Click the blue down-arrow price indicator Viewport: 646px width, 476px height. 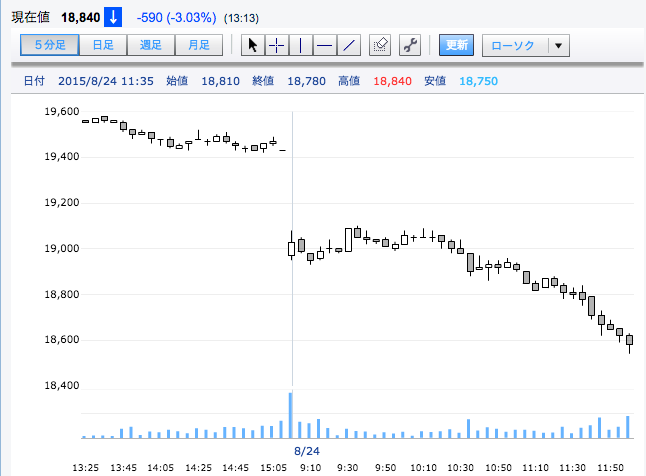[113, 17]
